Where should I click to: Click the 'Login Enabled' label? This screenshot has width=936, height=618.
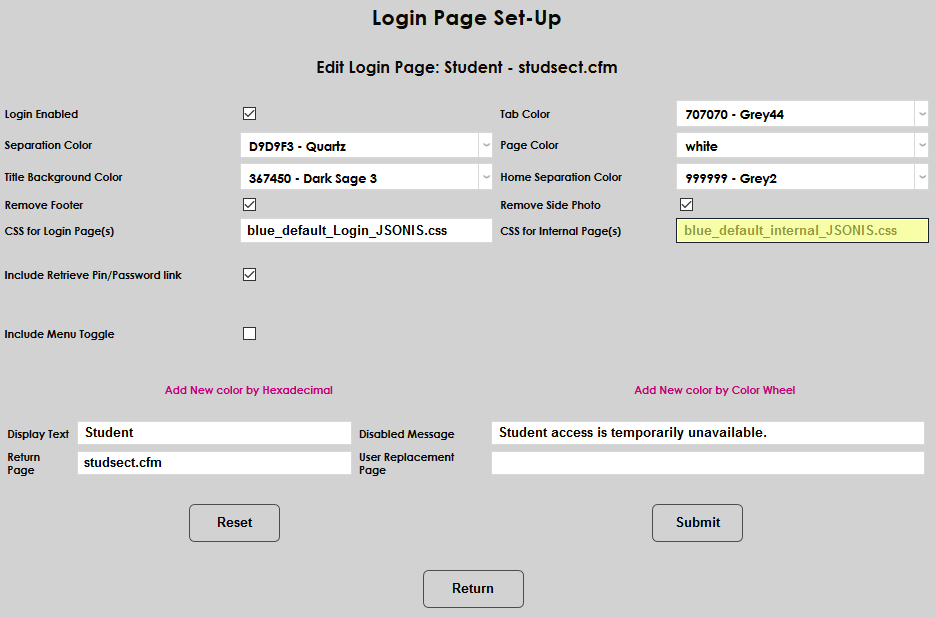(41, 114)
